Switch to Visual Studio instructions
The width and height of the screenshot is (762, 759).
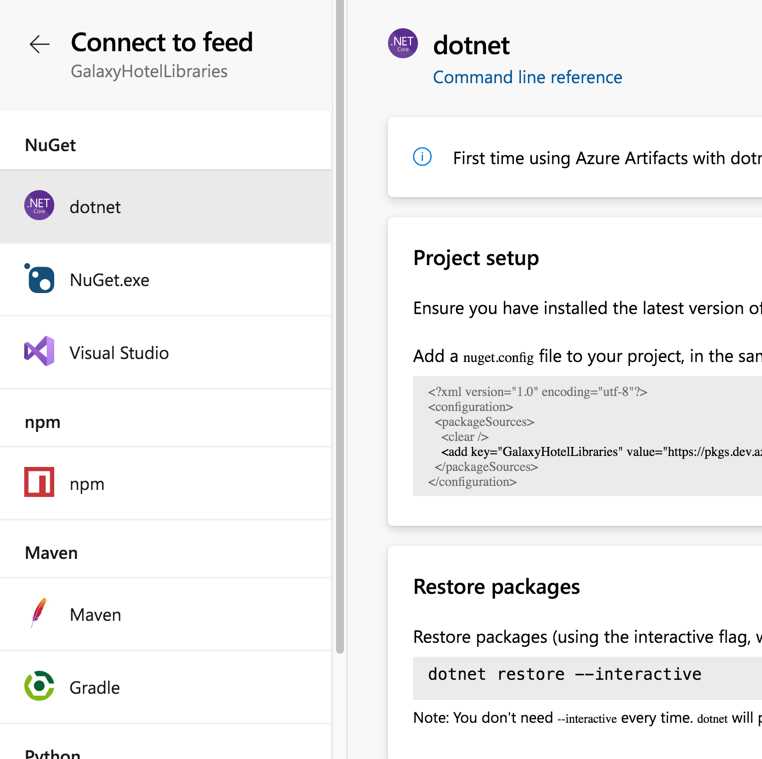[166, 353]
